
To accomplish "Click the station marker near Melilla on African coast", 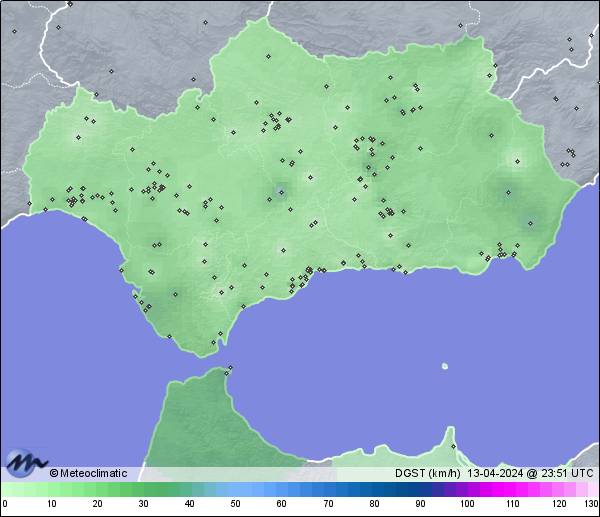I will pos(453,446).
